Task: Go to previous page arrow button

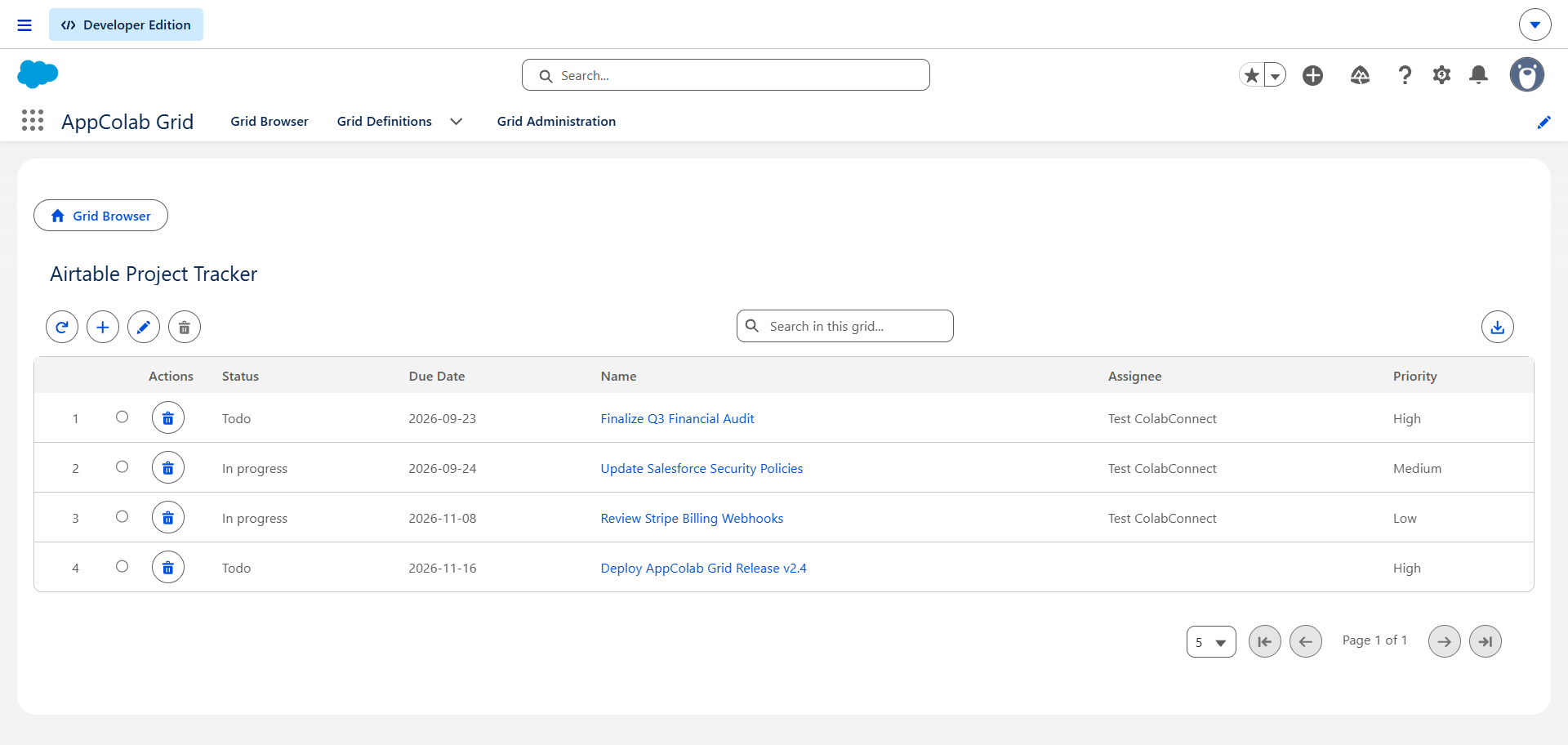Action: 1306,641
